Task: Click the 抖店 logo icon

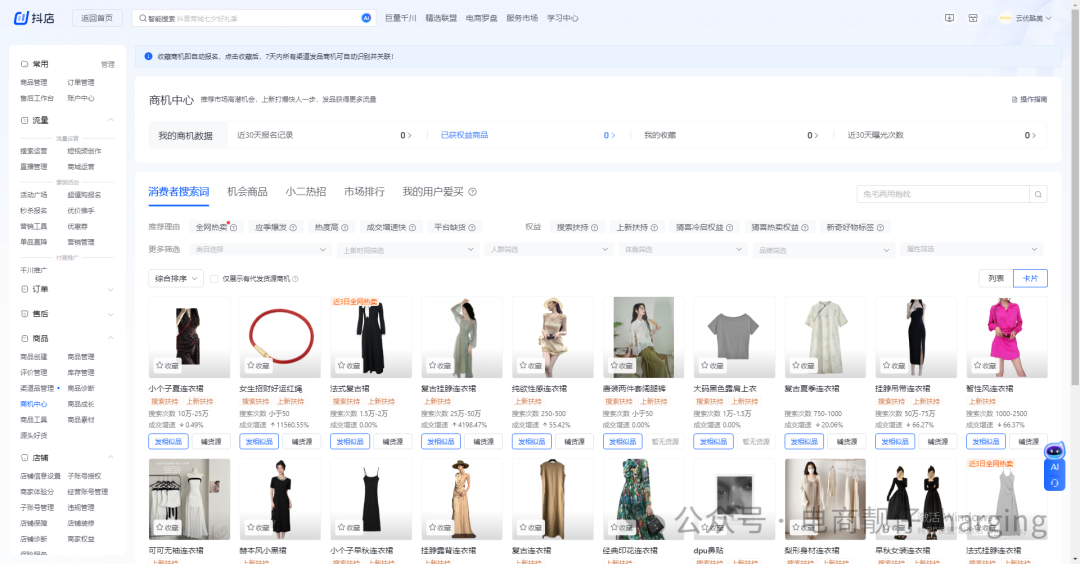Action: point(21,18)
